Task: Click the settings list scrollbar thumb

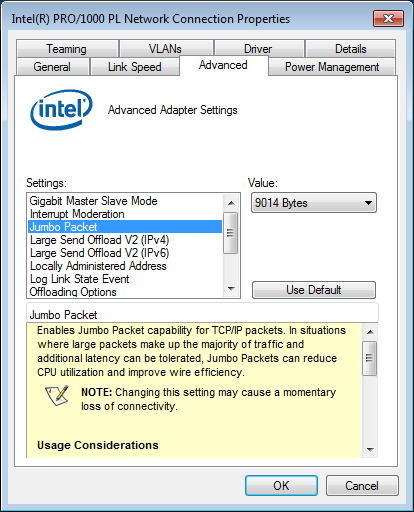Action: (x=231, y=233)
